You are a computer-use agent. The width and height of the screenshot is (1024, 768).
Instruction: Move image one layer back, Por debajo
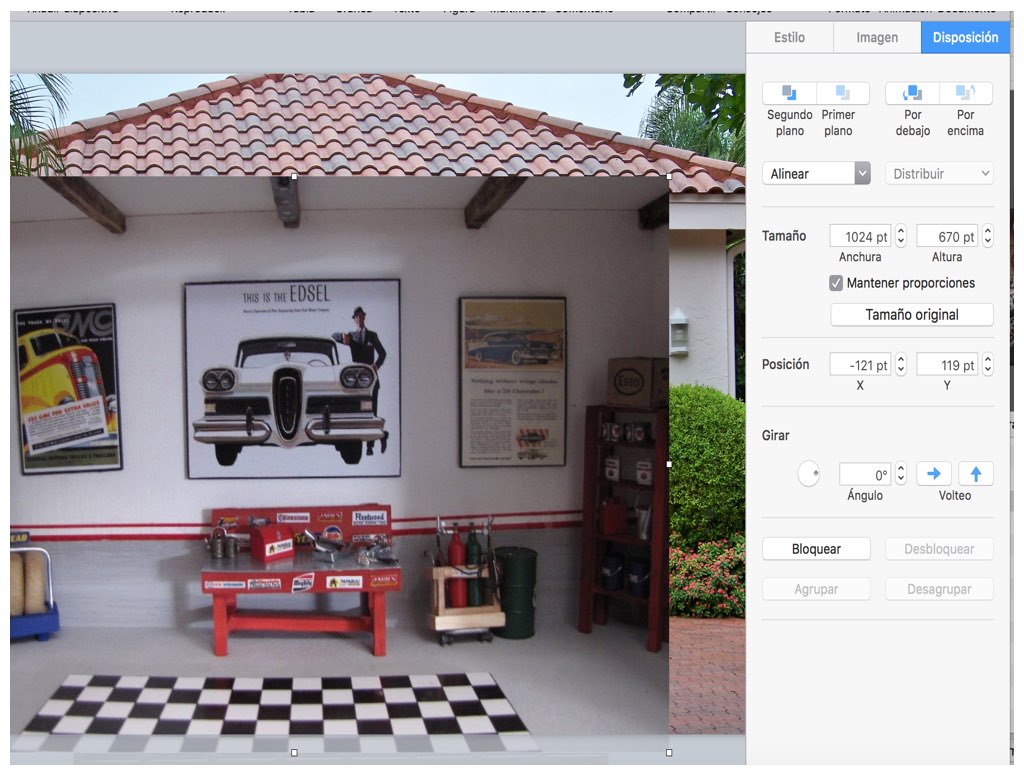tap(912, 93)
